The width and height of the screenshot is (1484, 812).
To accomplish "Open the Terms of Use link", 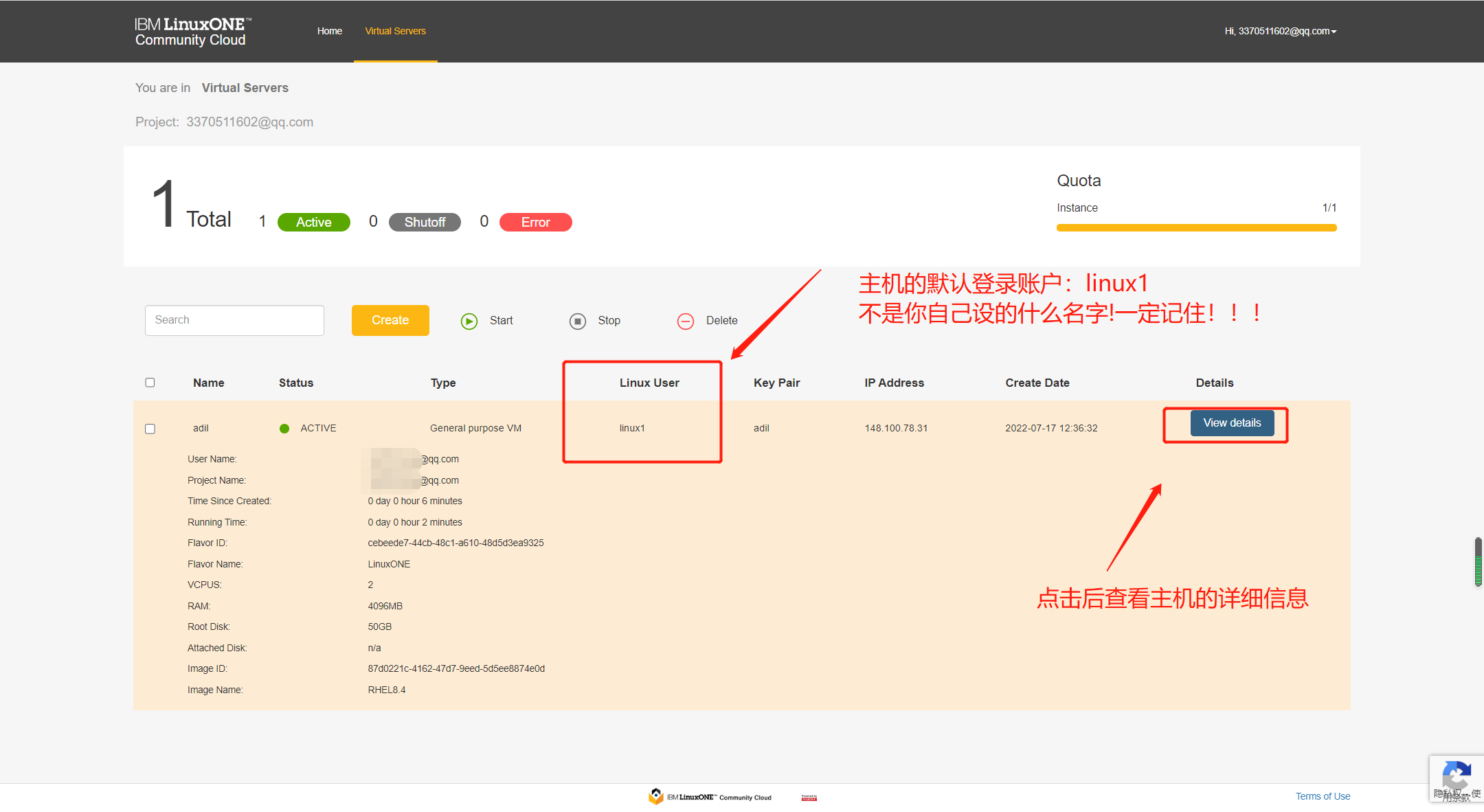I will pos(1323,796).
